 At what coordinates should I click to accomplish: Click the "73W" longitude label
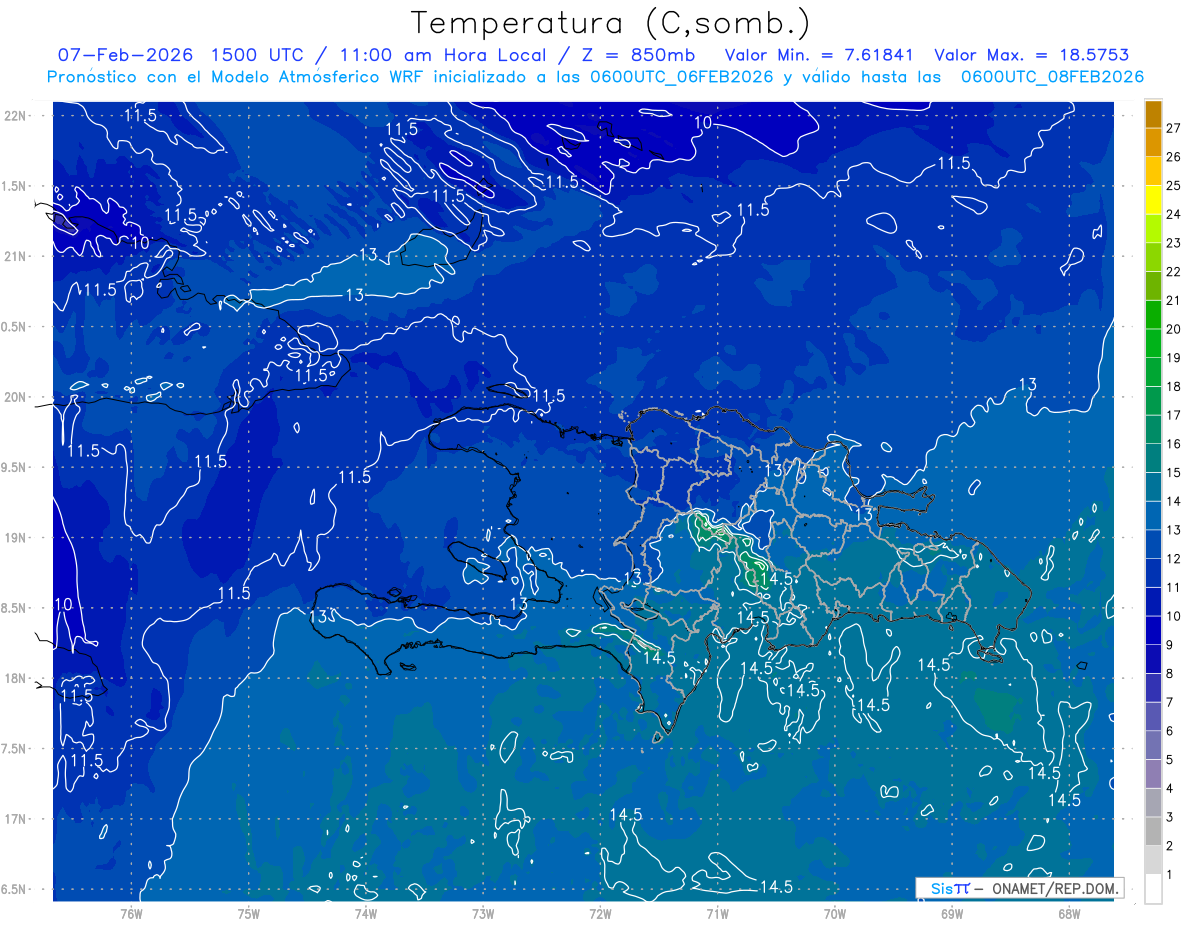click(483, 914)
